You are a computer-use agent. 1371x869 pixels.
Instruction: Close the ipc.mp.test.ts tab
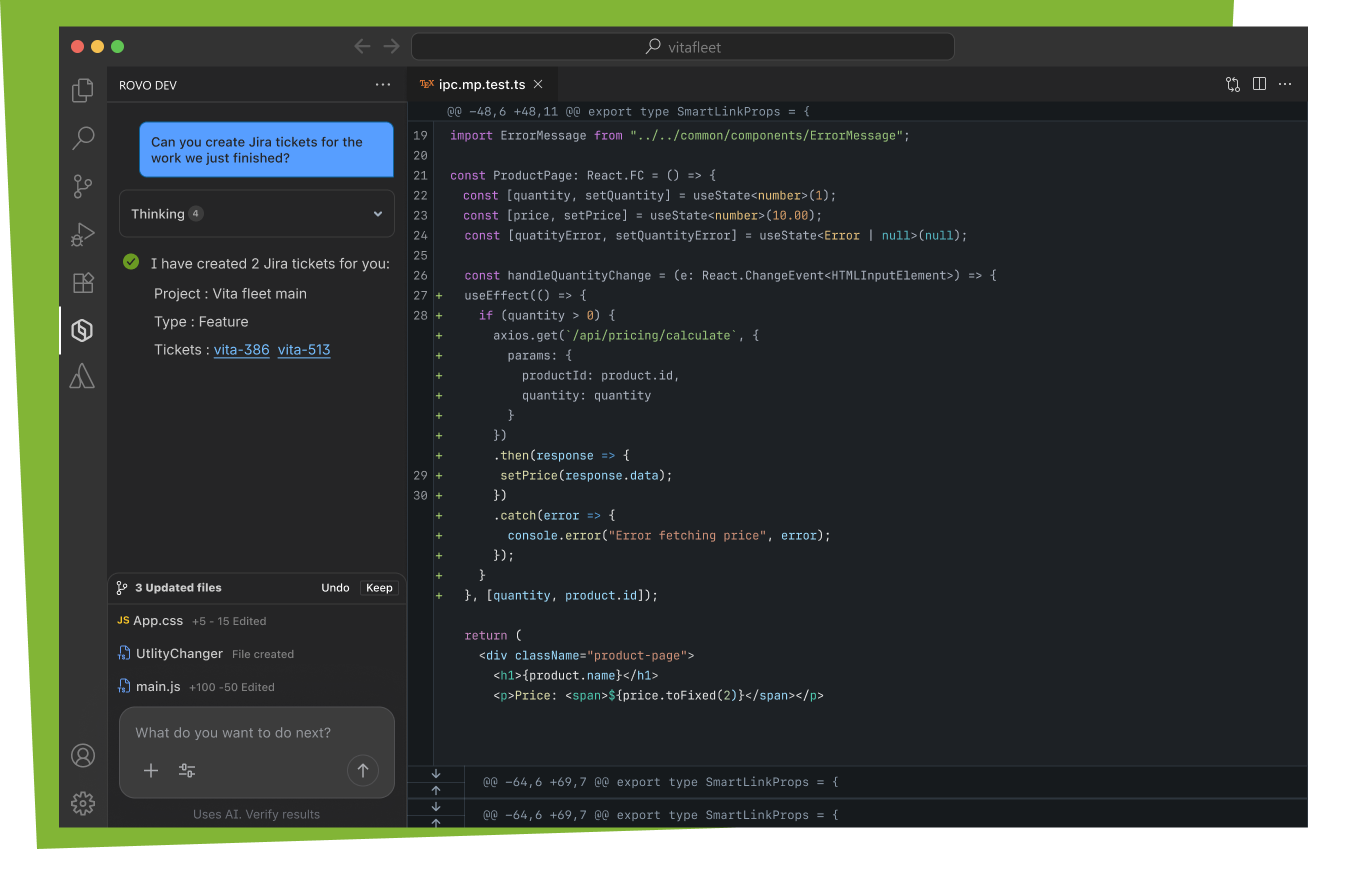(x=538, y=84)
